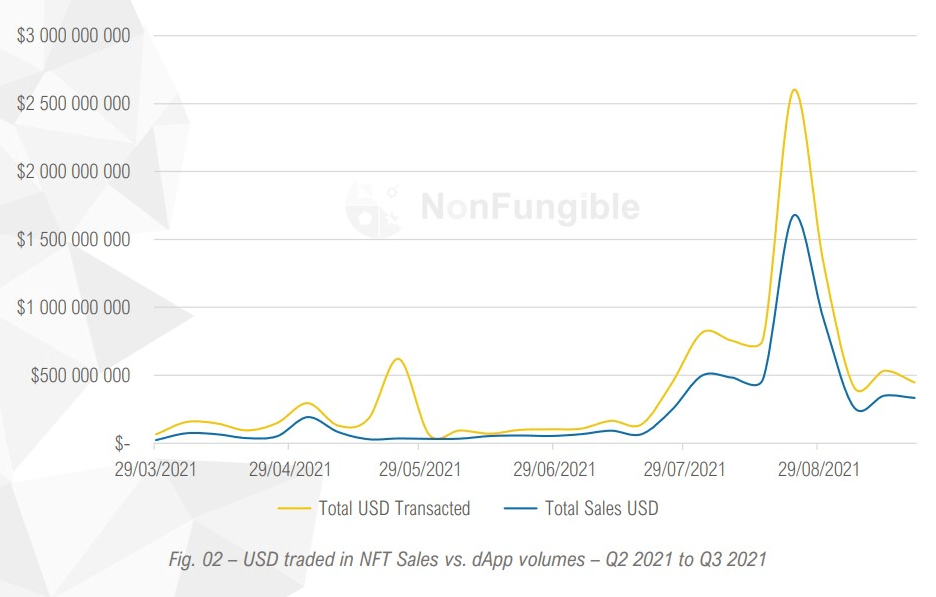
Task: Toggle the Total USD Transacted legend label
Action: point(394,508)
